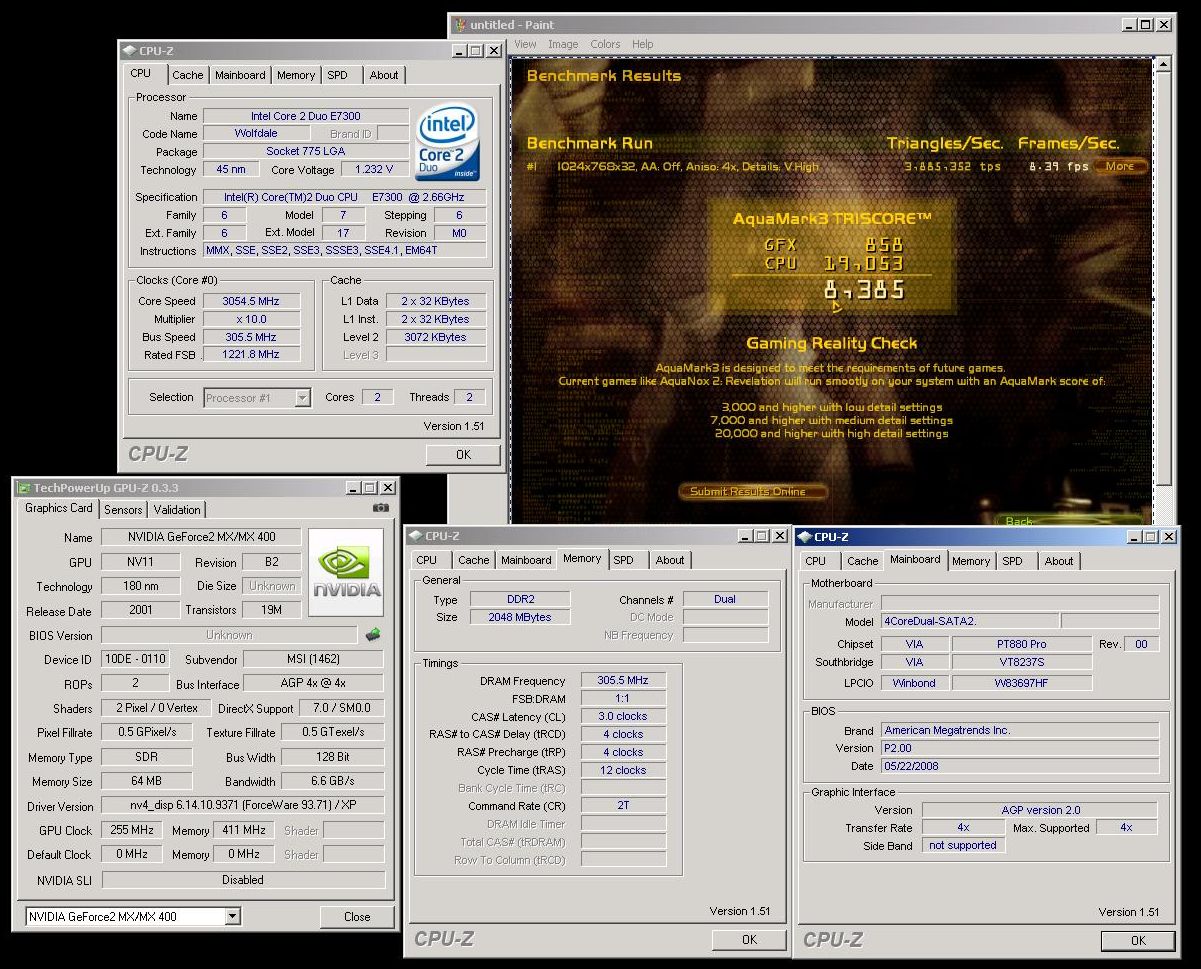
Task: Click OK in CPU-Z Mainboard window
Action: click(x=1138, y=940)
